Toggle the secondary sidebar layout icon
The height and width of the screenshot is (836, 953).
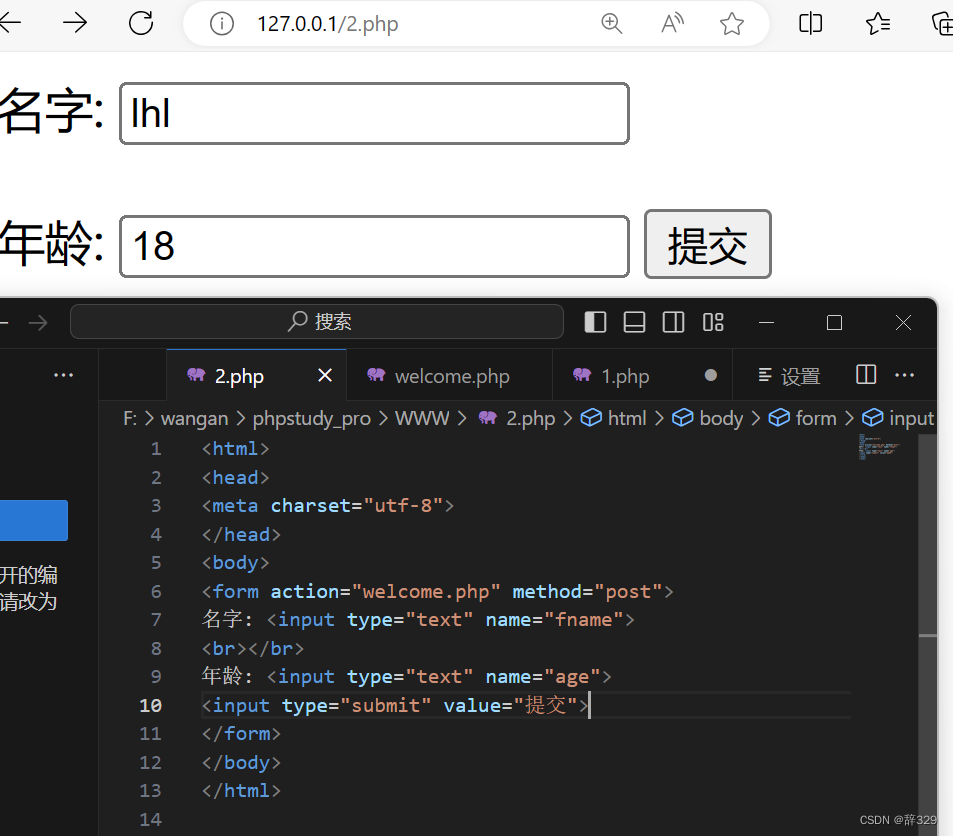(x=673, y=322)
